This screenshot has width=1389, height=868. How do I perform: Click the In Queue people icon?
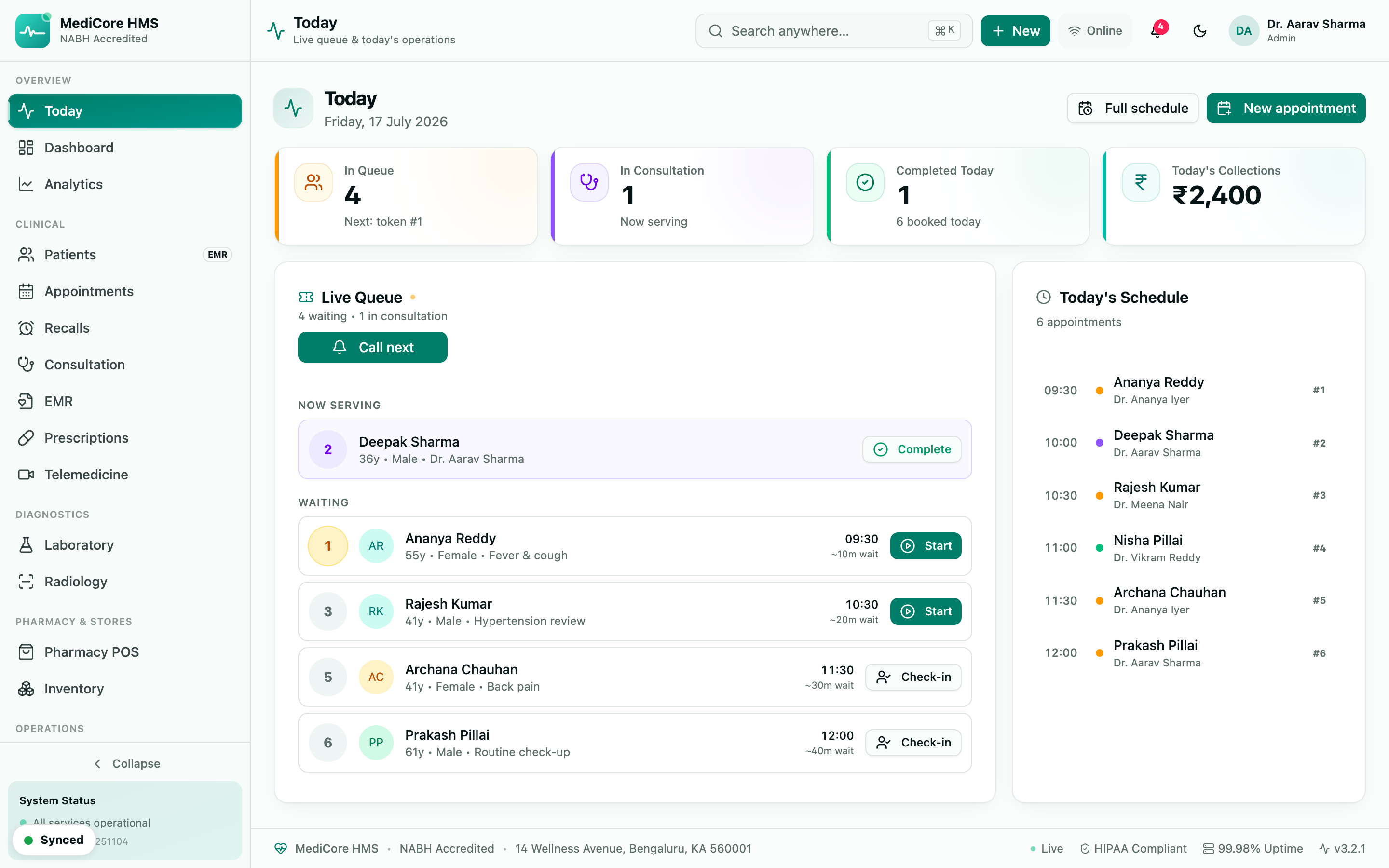point(313,183)
